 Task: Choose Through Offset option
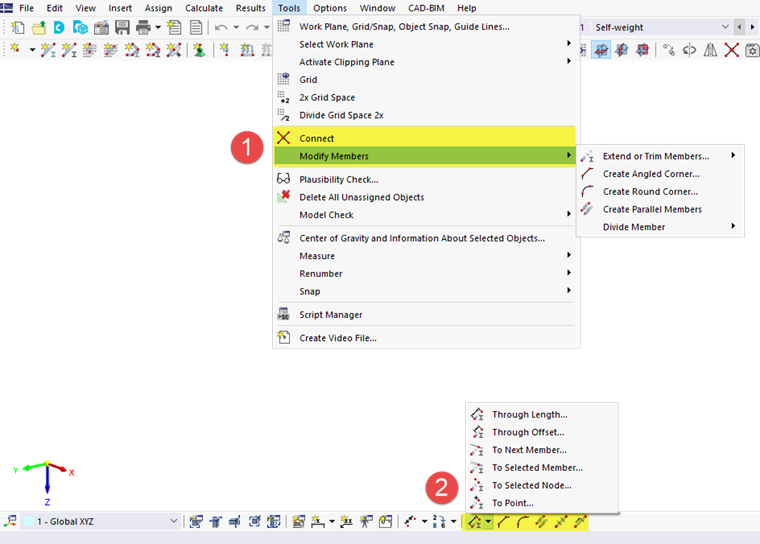pos(541,432)
